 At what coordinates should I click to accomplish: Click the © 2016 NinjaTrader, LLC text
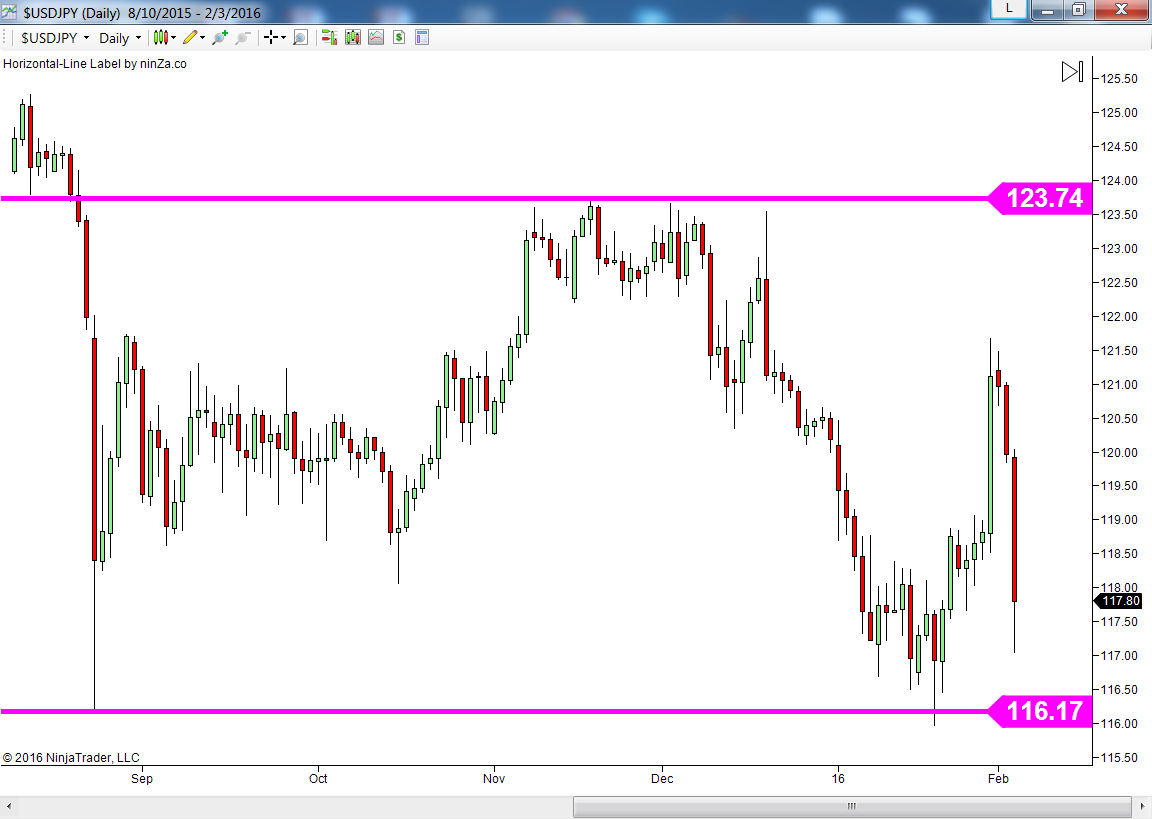(x=71, y=757)
